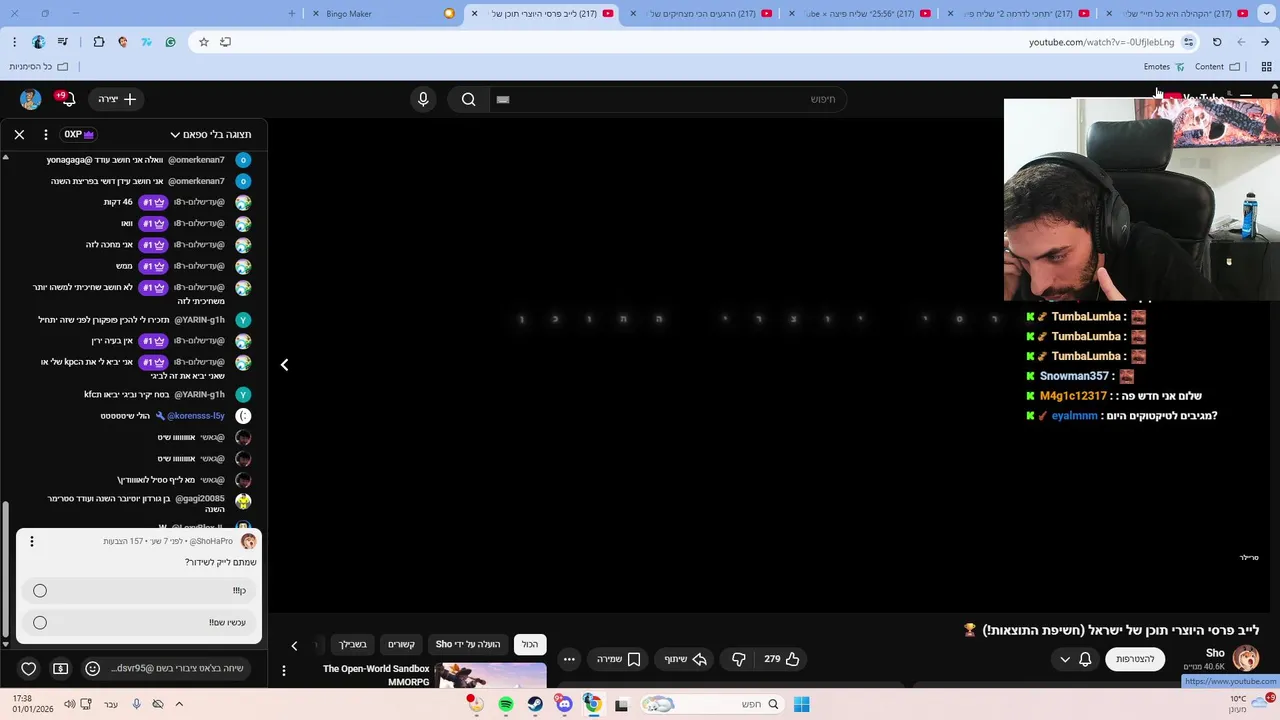Viewport: 1280px width, 720px height.
Task: Open Discord from the taskbar
Action: pyautogui.click(x=564, y=704)
